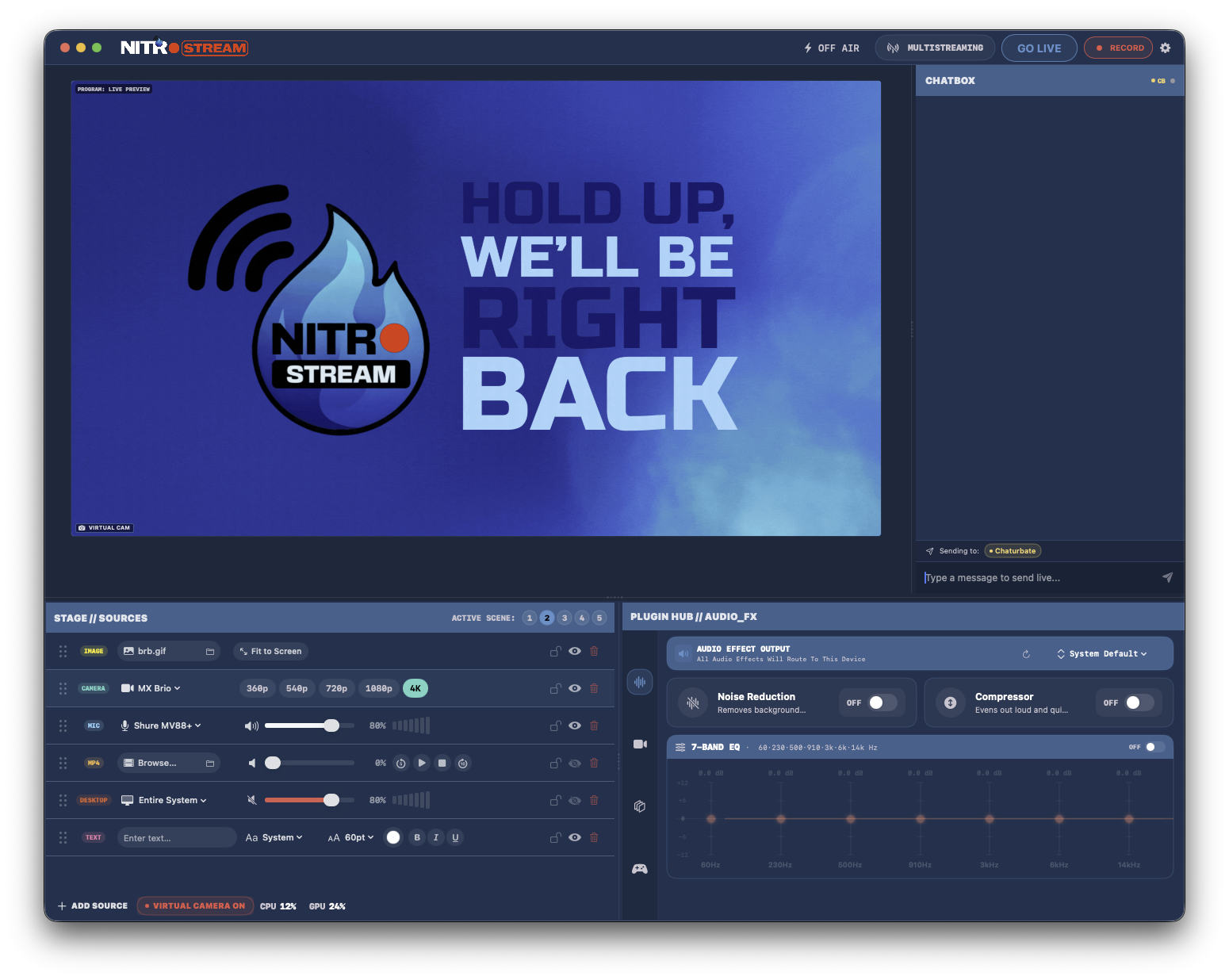Unmute the Entire System desktop audio
The image size is (1229, 980).
click(251, 800)
